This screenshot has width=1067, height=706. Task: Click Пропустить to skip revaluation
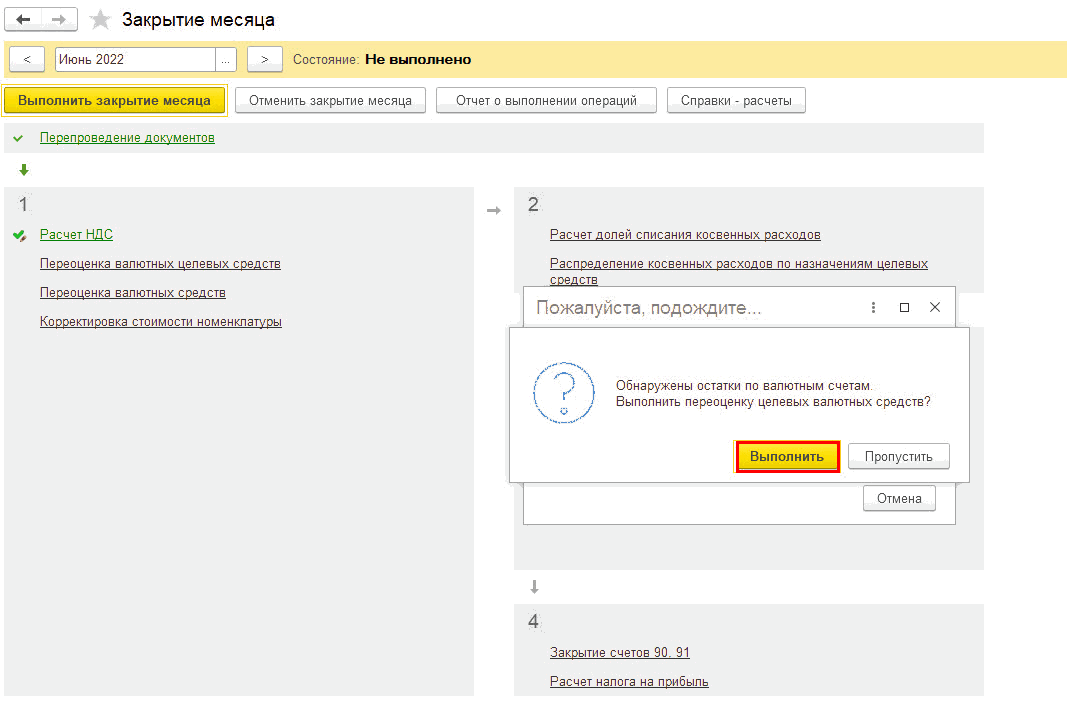(x=898, y=457)
